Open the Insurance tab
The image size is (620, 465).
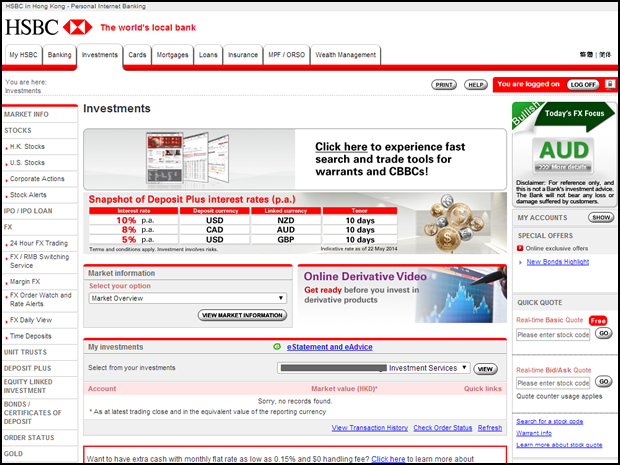tap(243, 55)
